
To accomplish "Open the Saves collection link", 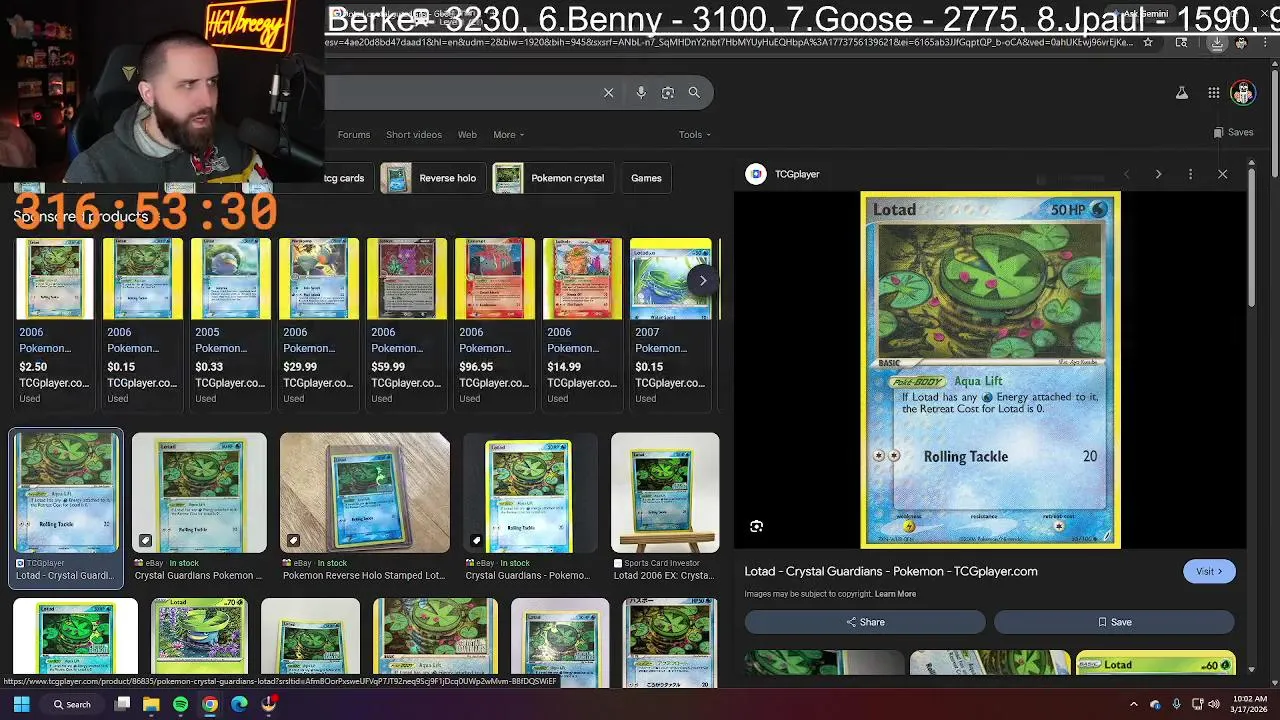I will point(1233,132).
